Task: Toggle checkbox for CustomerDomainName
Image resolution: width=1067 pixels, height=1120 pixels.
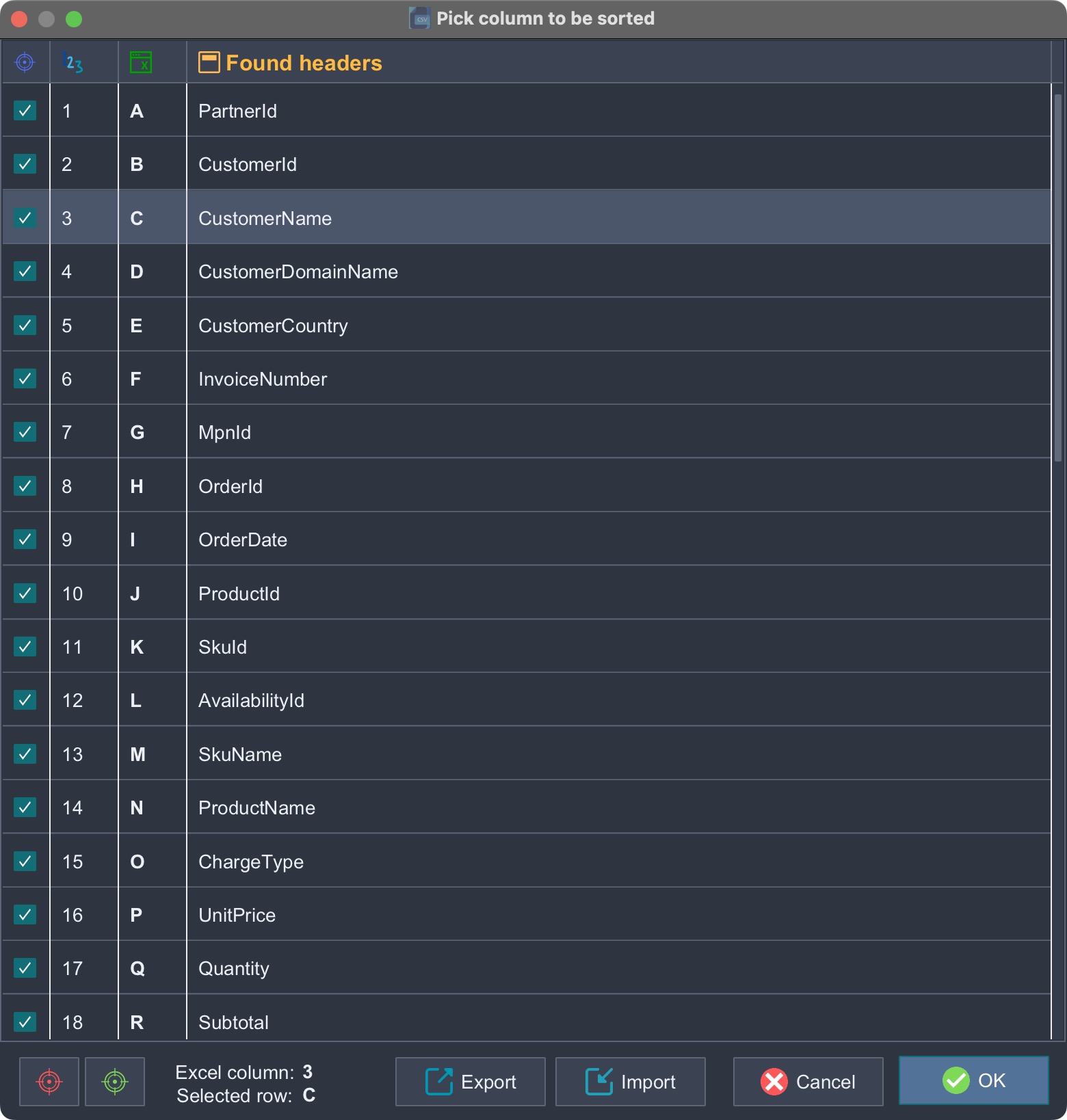Action: pos(25,271)
